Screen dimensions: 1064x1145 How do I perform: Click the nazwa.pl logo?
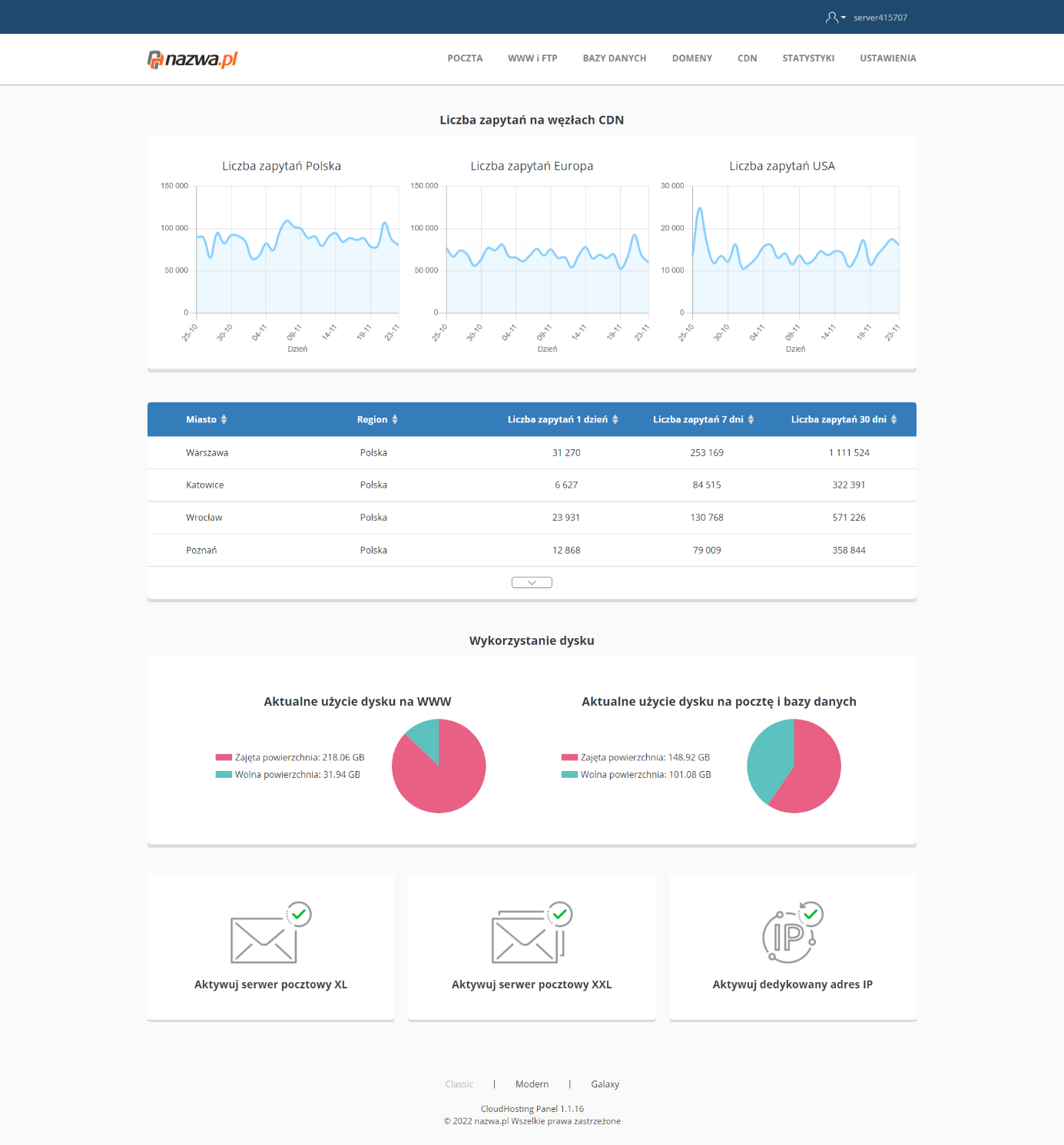click(x=193, y=59)
